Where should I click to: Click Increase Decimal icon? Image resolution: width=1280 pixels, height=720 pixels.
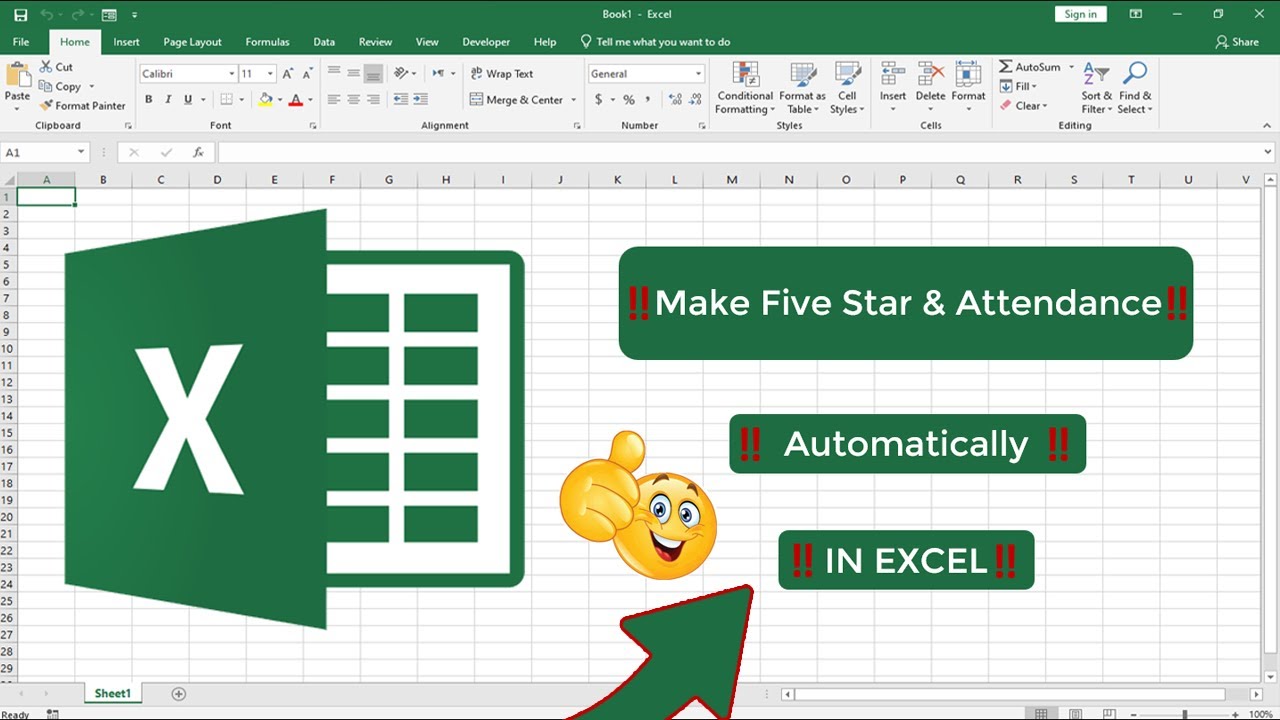(676, 99)
